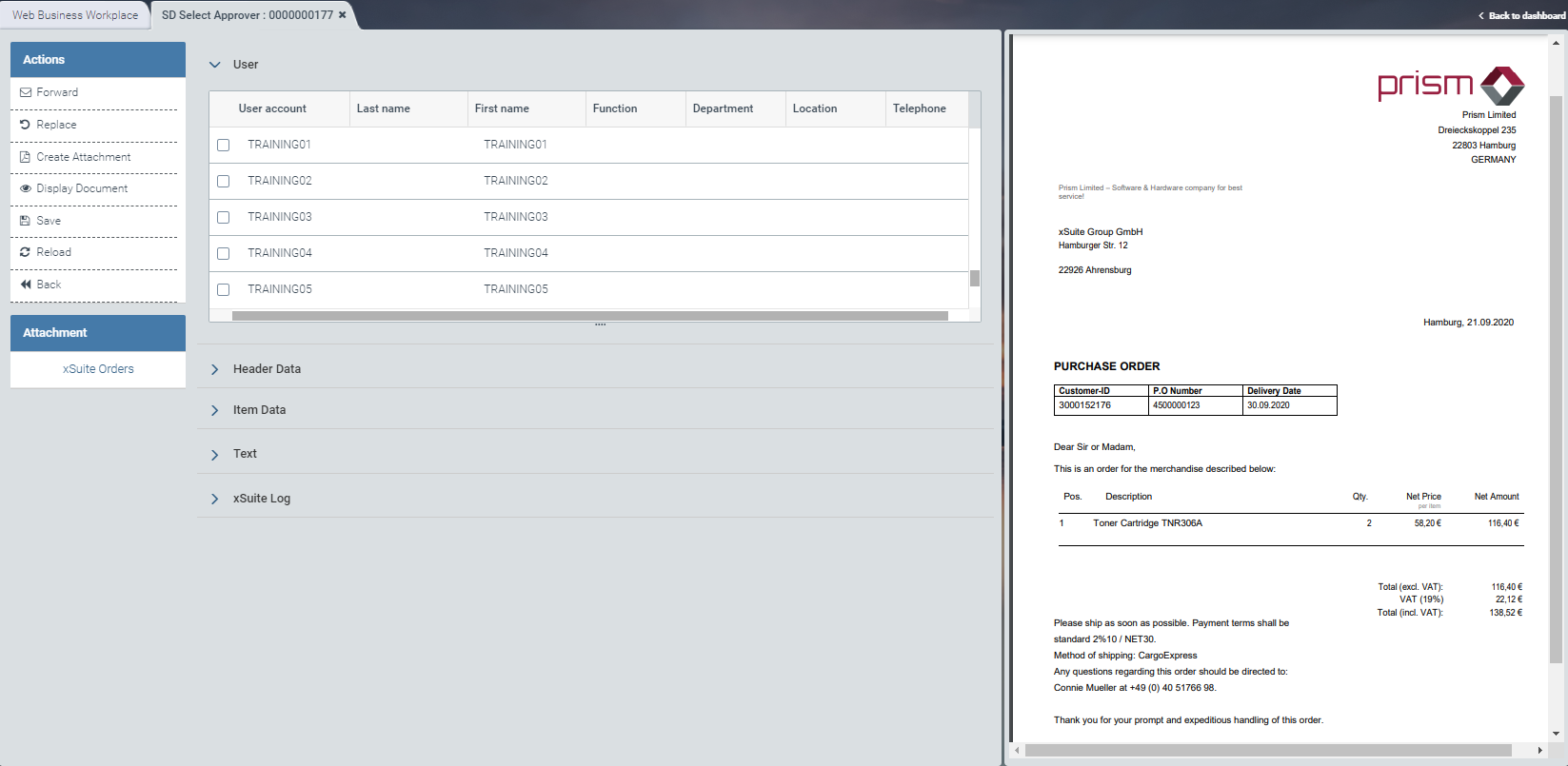Screen dimensions: 1568x766
Task: Click the Actions panel header
Action: pos(98,59)
